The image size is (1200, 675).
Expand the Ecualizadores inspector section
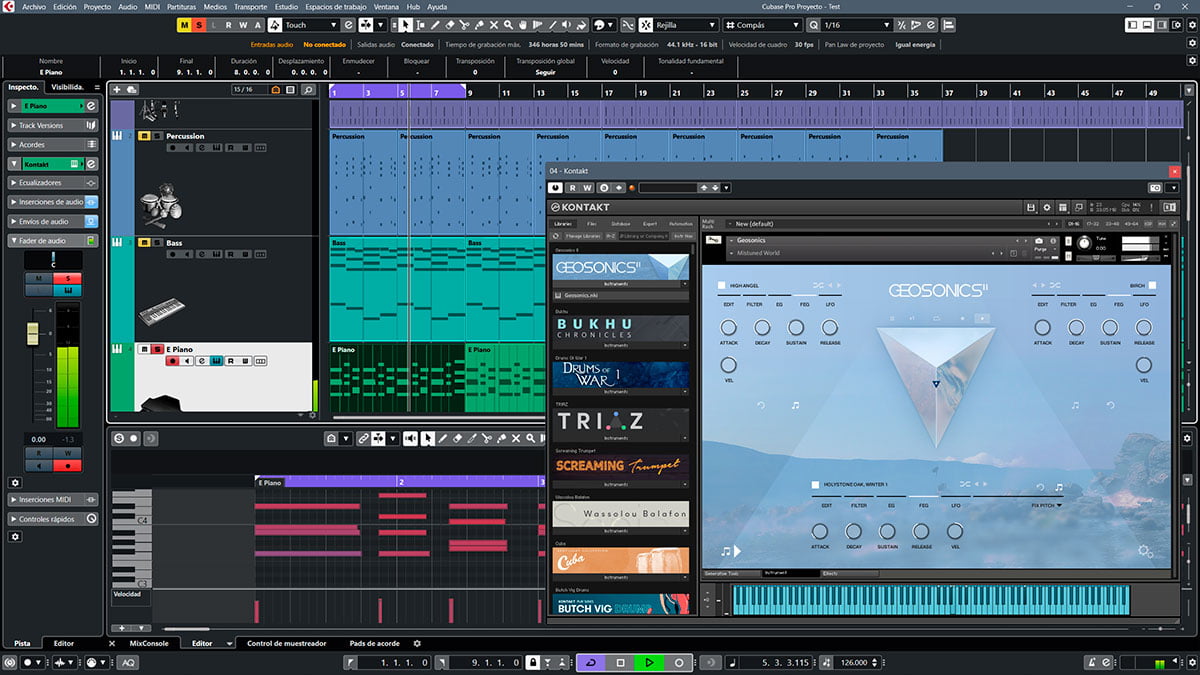click(x=53, y=183)
